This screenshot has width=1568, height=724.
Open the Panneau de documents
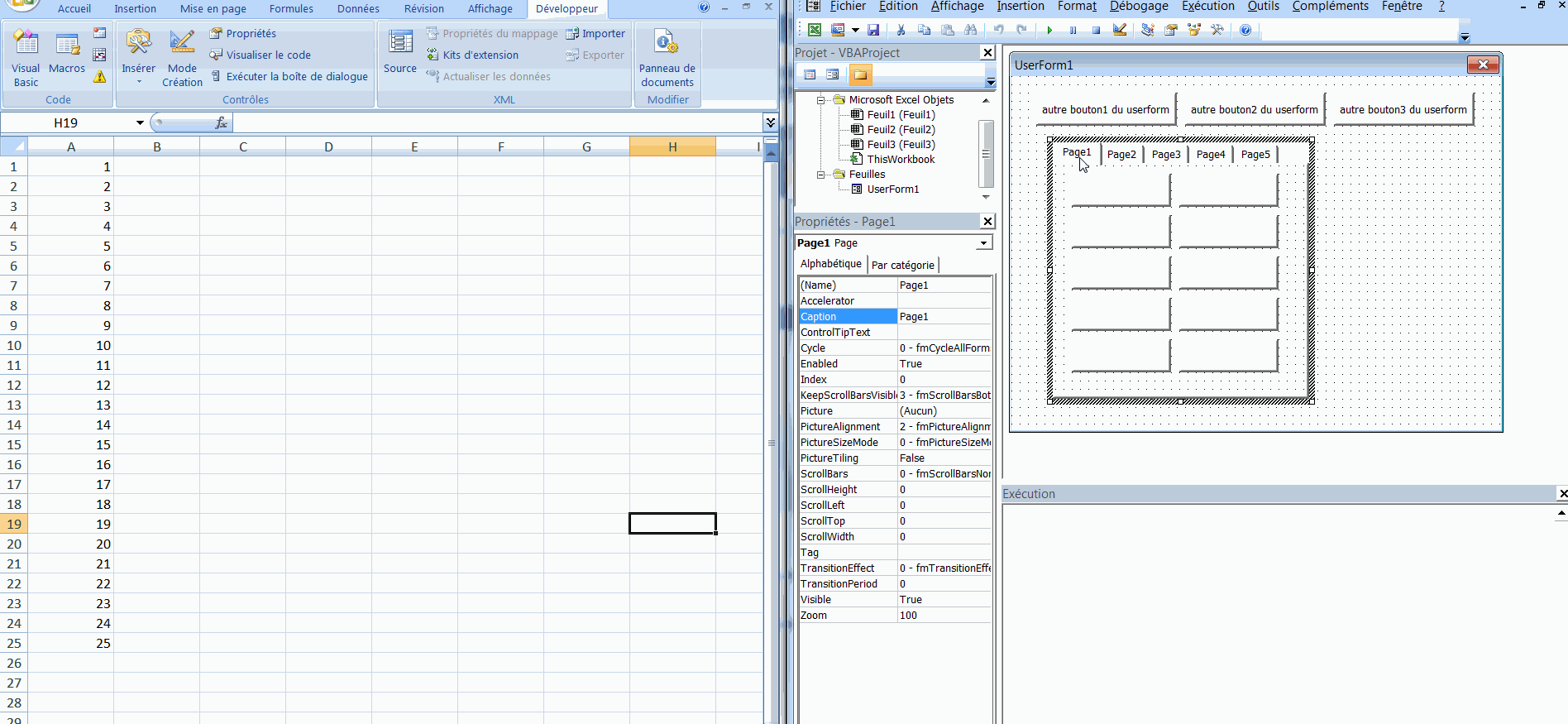point(667,58)
